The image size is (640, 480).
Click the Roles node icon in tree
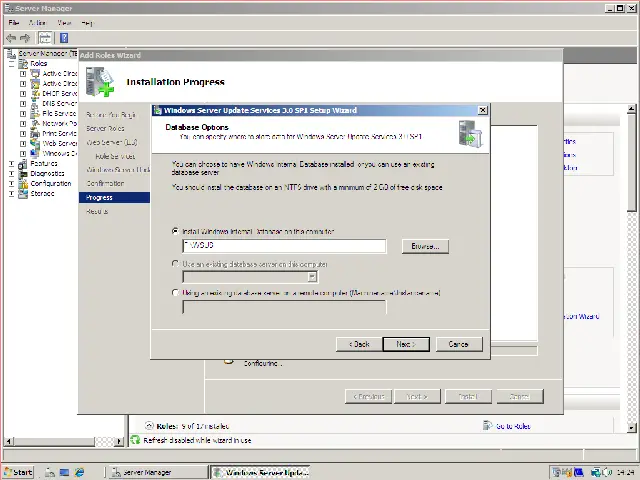point(23,63)
